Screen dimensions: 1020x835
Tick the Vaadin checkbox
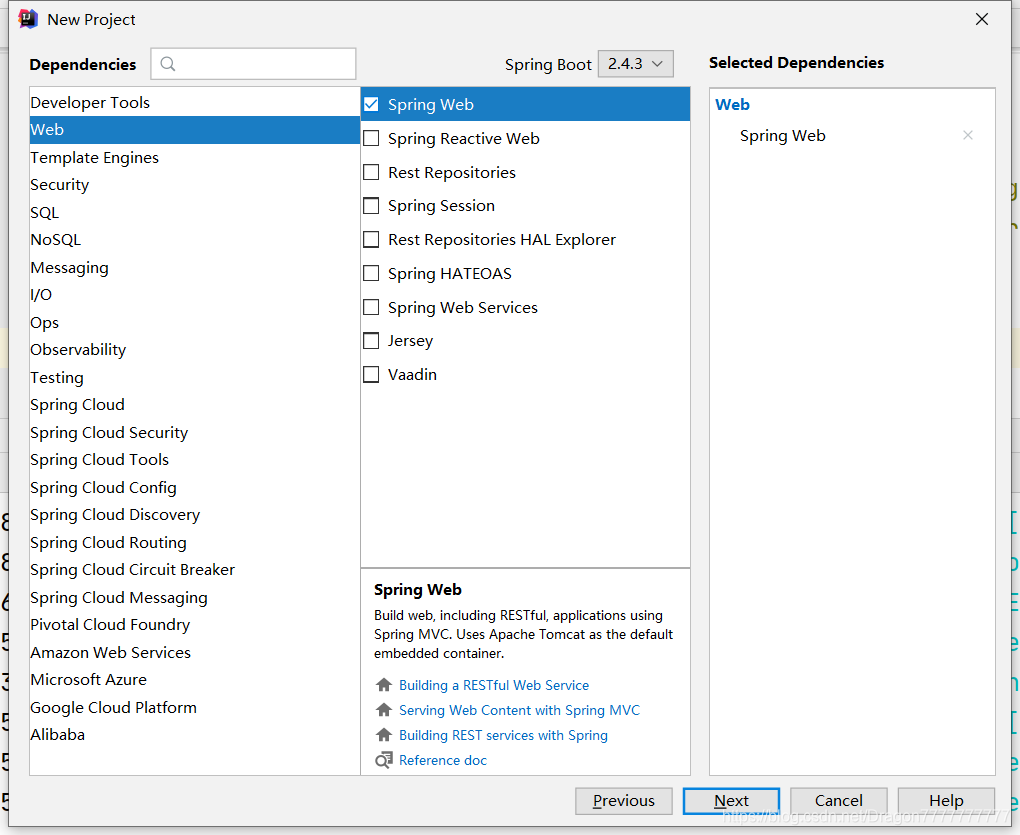(371, 375)
